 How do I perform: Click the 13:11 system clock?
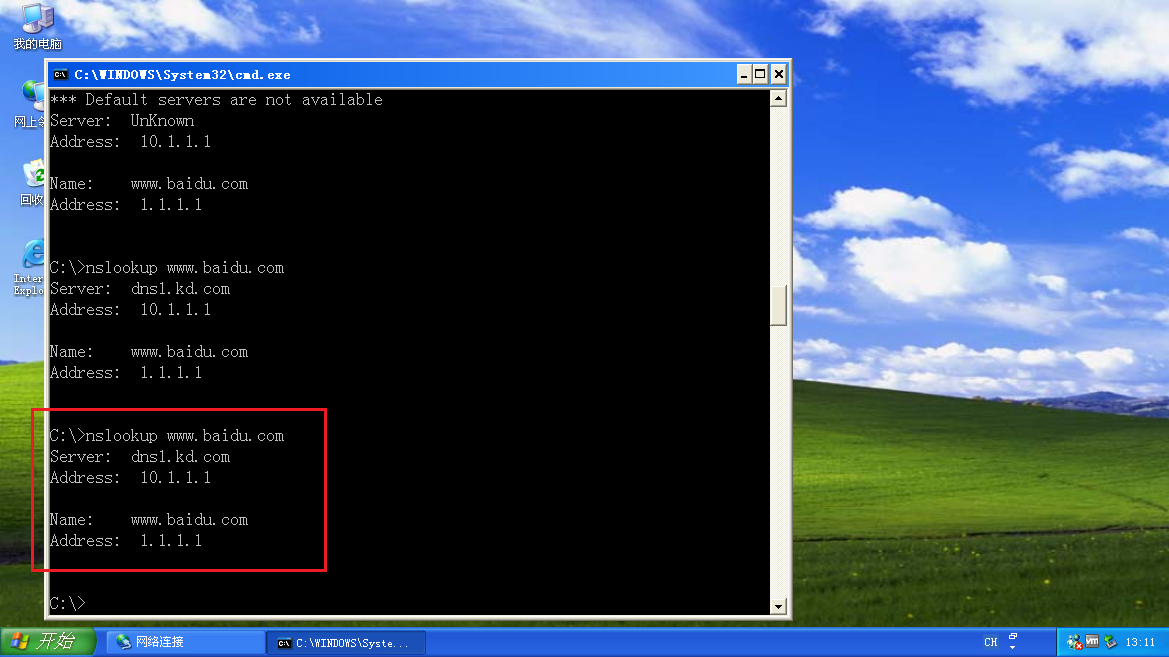(1140, 641)
